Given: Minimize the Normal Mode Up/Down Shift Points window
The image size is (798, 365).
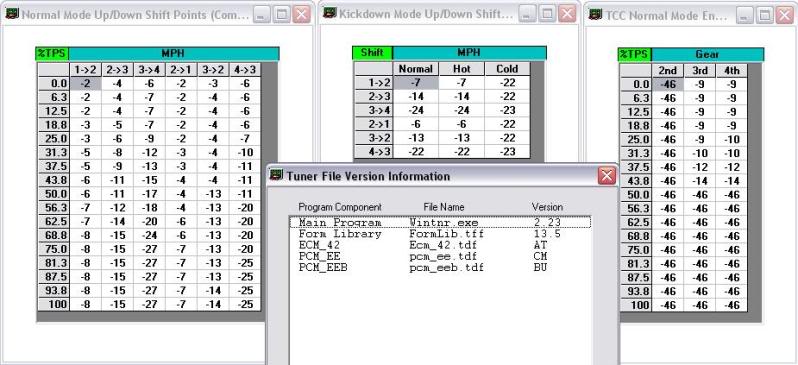Looking at the screenshot, I should 261,14.
